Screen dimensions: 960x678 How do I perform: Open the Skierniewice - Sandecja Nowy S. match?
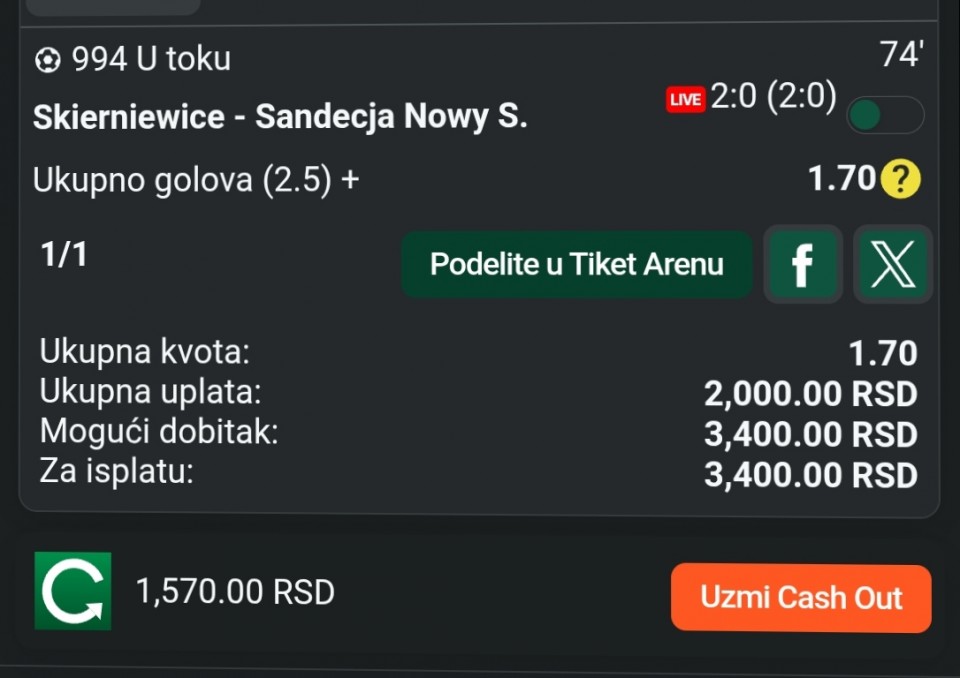(279, 117)
